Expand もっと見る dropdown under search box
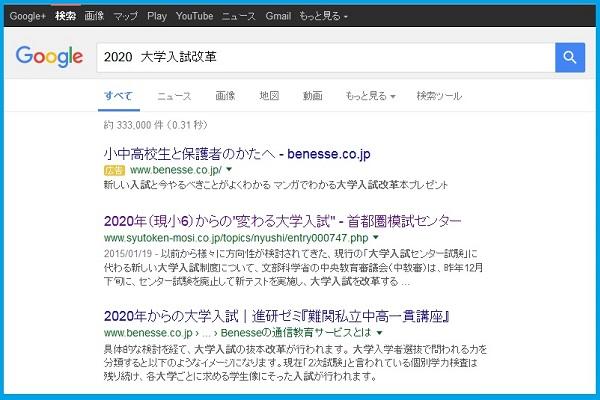The image size is (600, 400). coord(370,96)
